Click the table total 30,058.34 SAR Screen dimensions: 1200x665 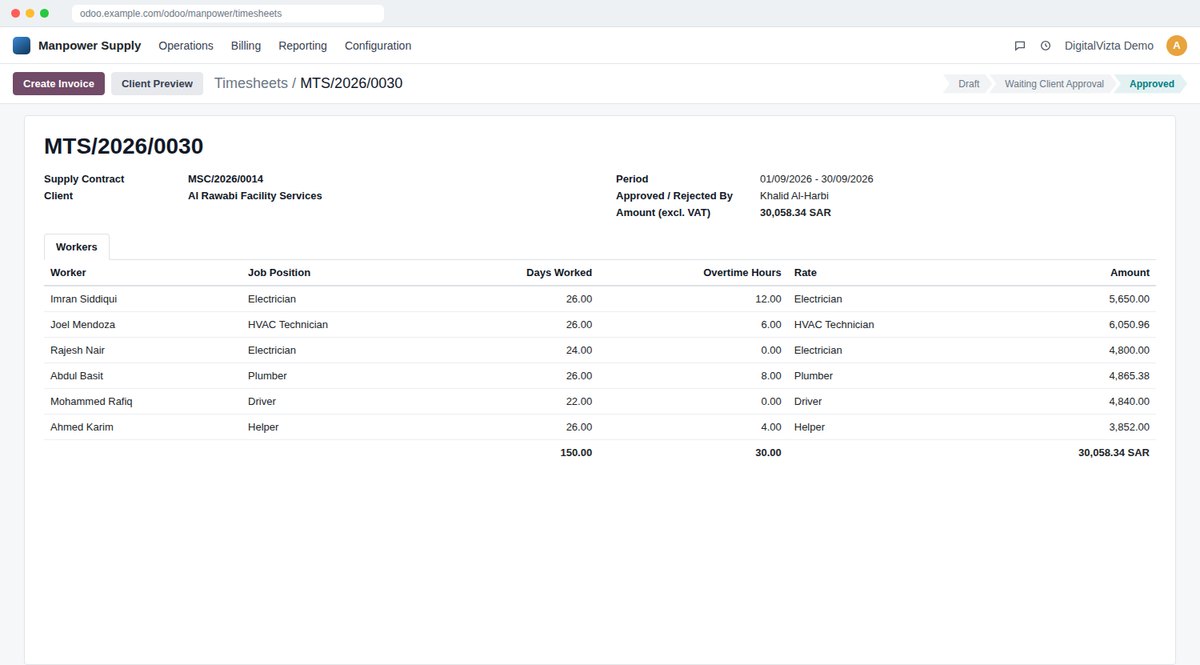tap(1114, 453)
